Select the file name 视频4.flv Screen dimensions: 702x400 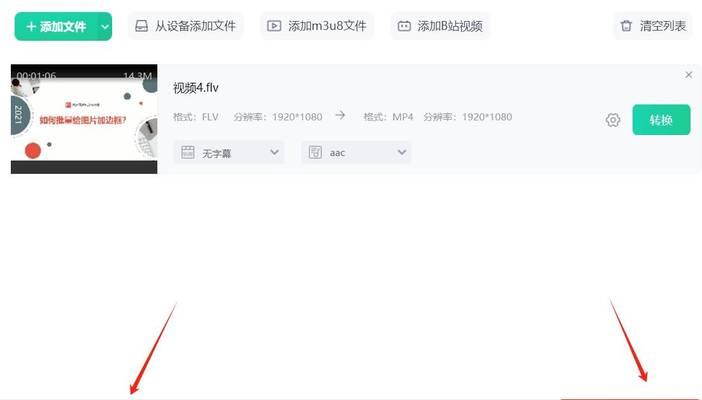click(196, 88)
